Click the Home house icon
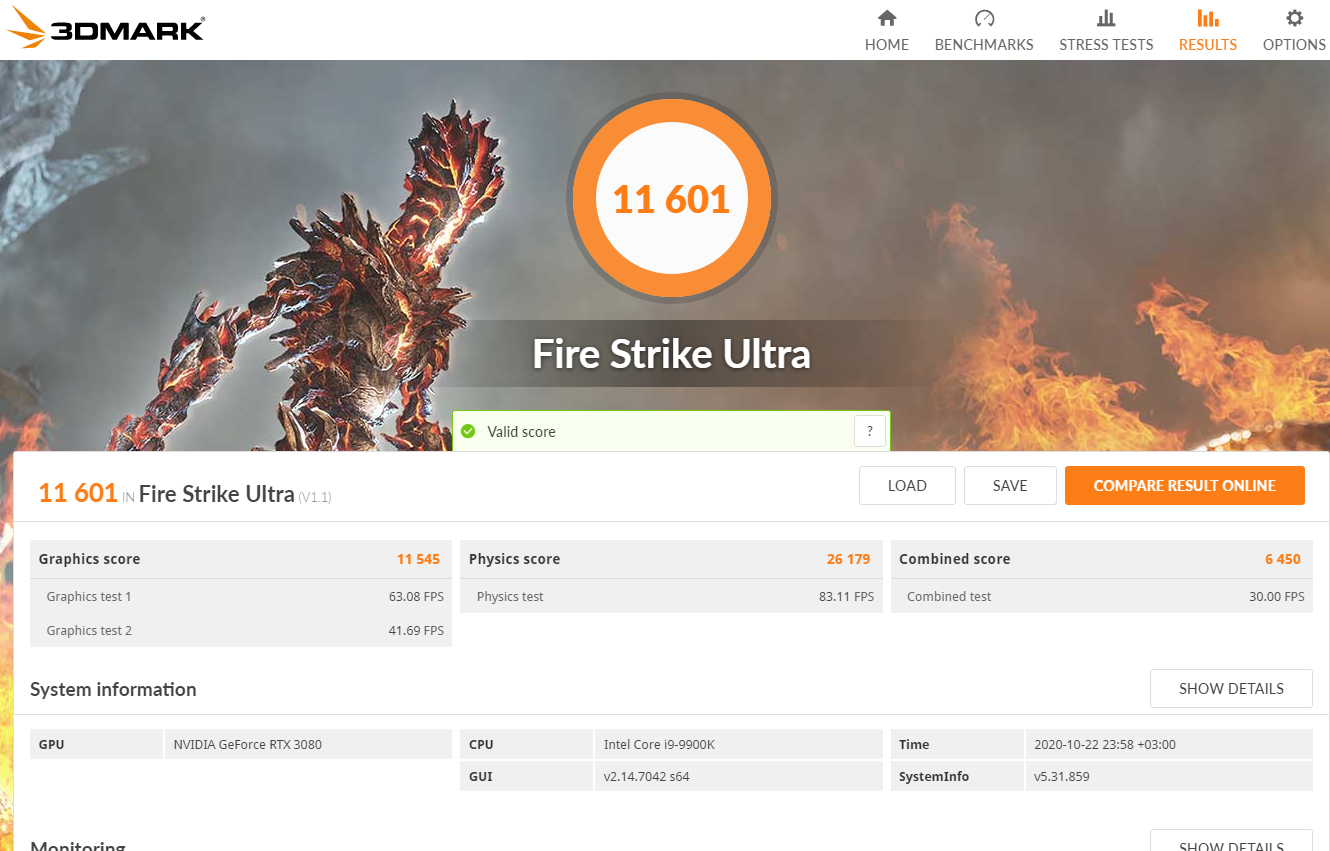This screenshot has width=1330, height=851. [x=887, y=18]
